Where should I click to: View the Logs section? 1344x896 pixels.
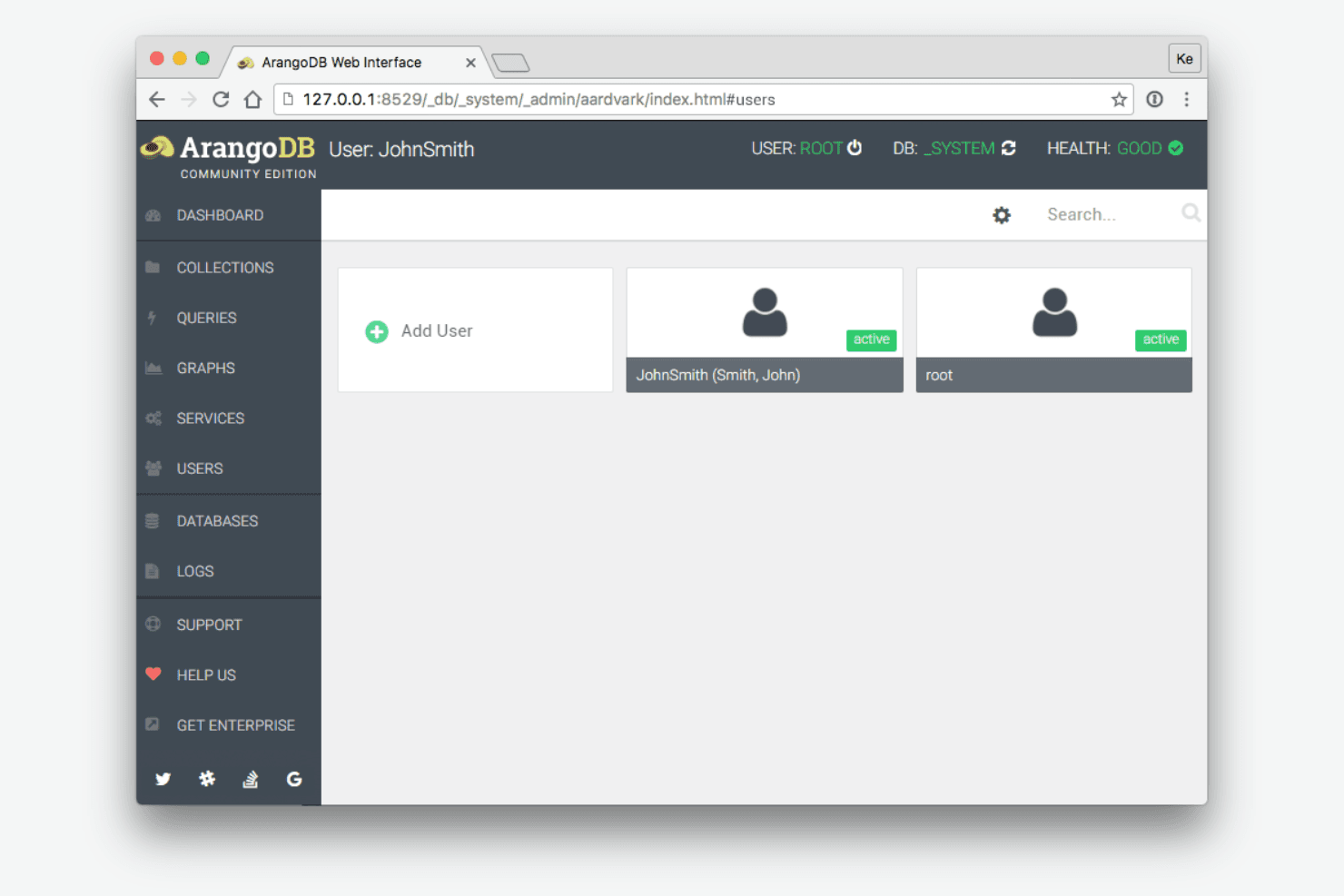229,571
